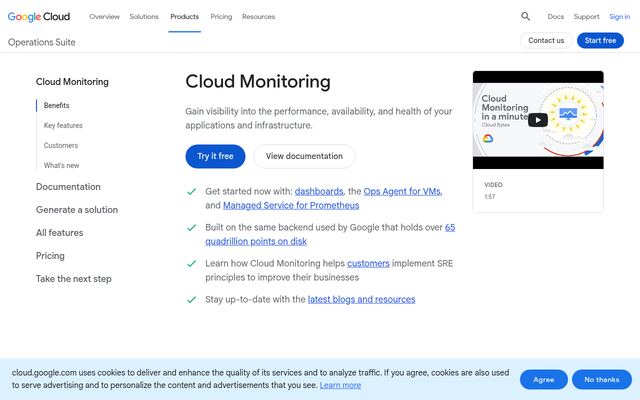640x400 pixels.
Task: Open Learn more in the cookie banner
Action: (x=340, y=385)
